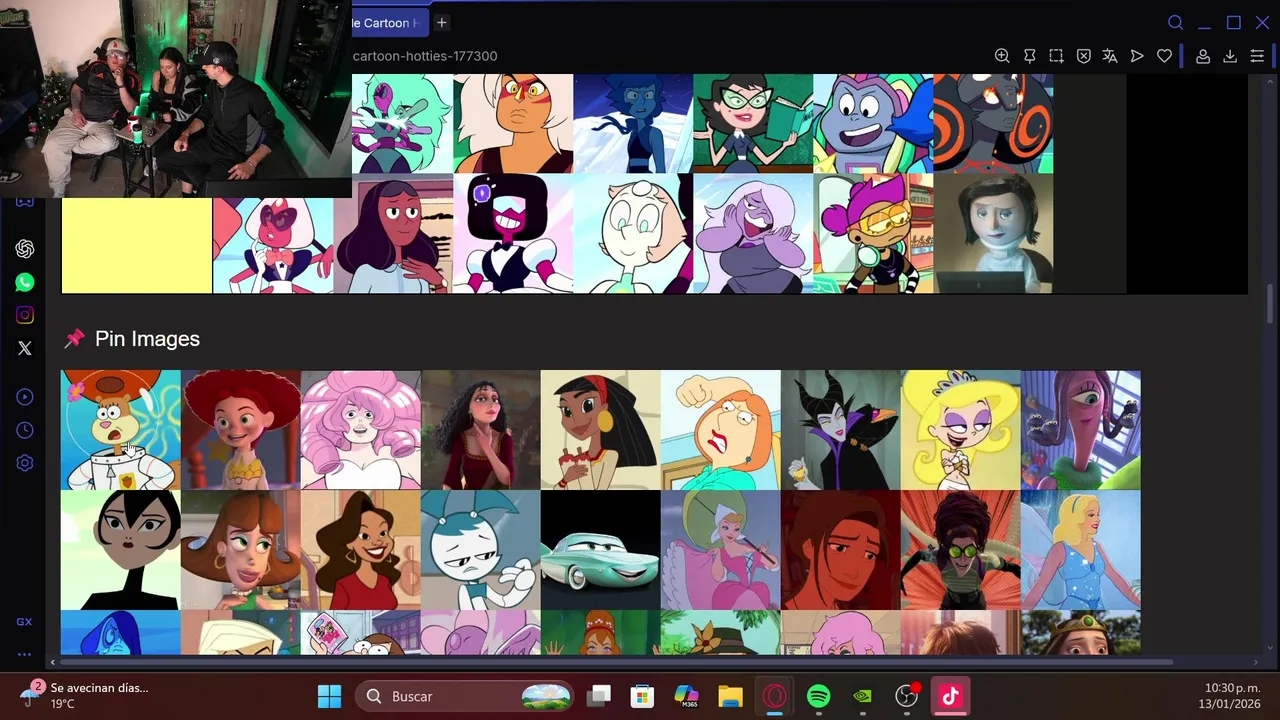Viewport: 1280px width, 720px height.
Task: Select the Pearl image in the tier row
Action: coord(633,234)
